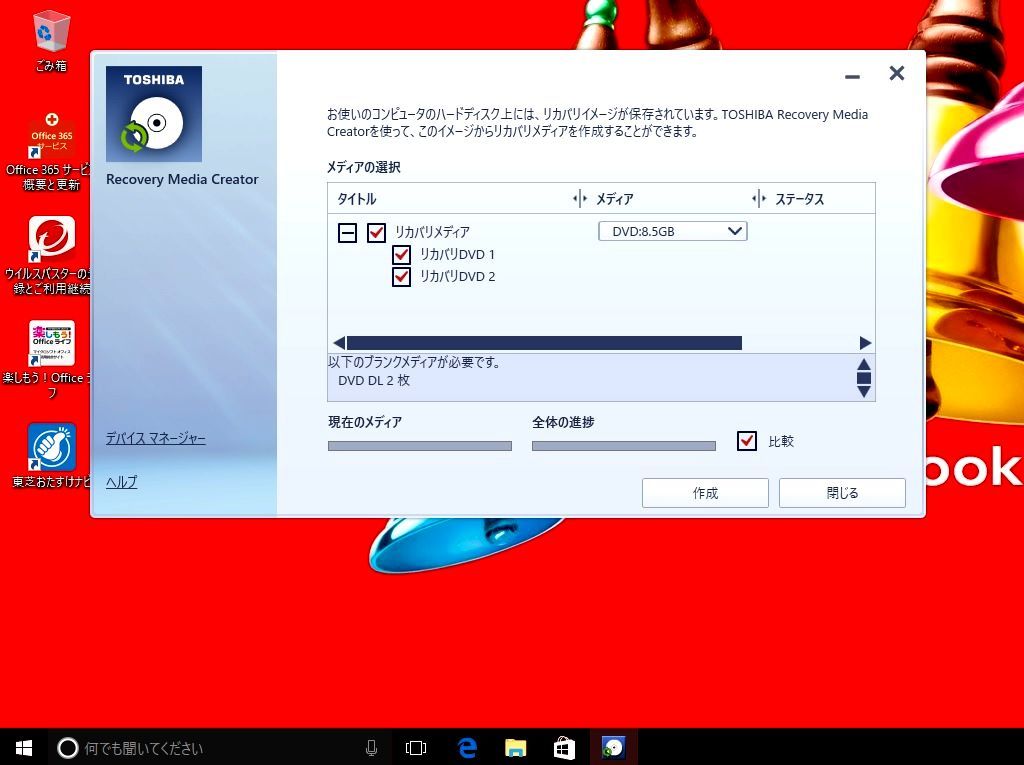Click the horizontal scrollbar left arrow
1024x765 pixels.
338,343
